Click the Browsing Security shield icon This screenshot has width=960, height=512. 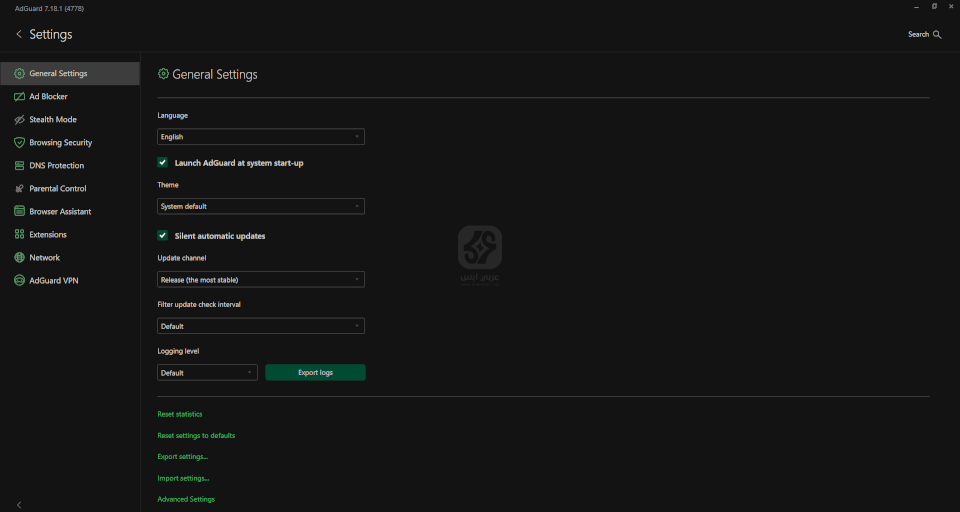[x=19, y=143]
